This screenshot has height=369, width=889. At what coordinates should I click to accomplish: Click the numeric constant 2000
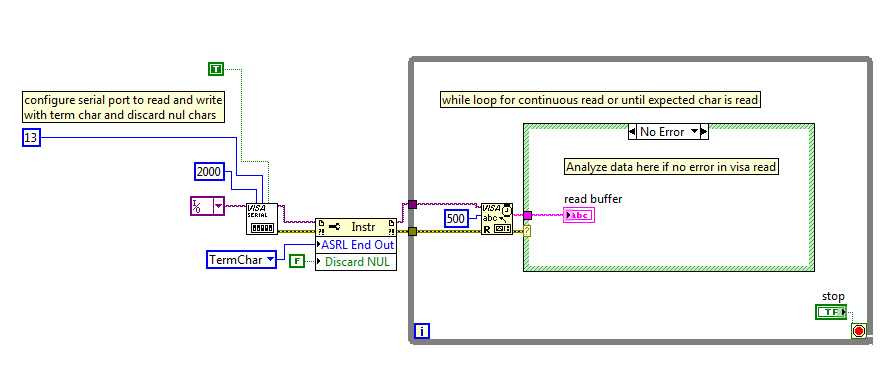click(209, 171)
